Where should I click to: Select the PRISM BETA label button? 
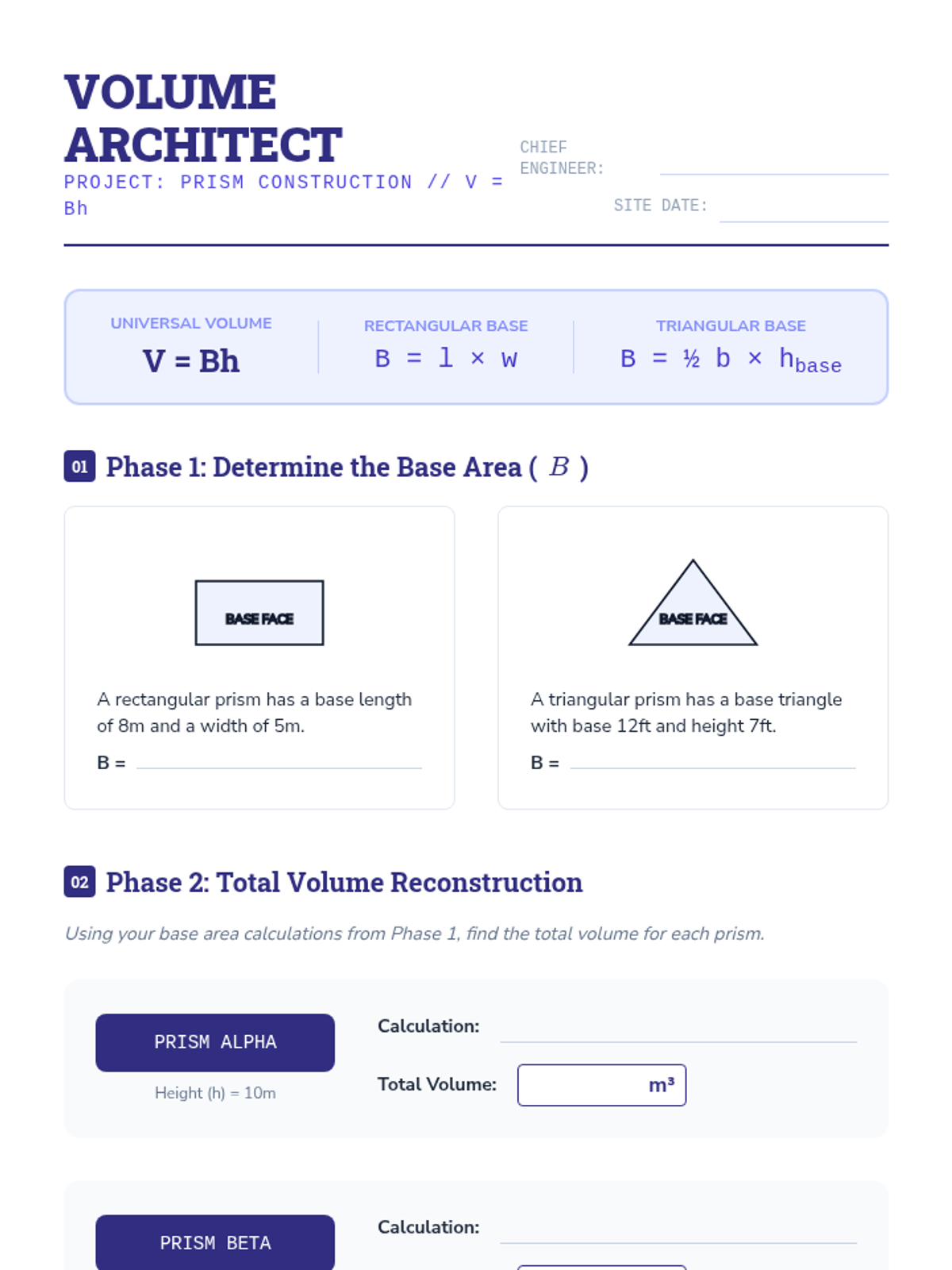(x=215, y=1242)
